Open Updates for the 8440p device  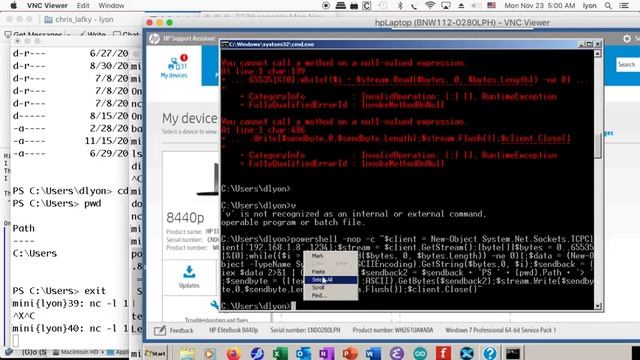[x=189, y=277]
